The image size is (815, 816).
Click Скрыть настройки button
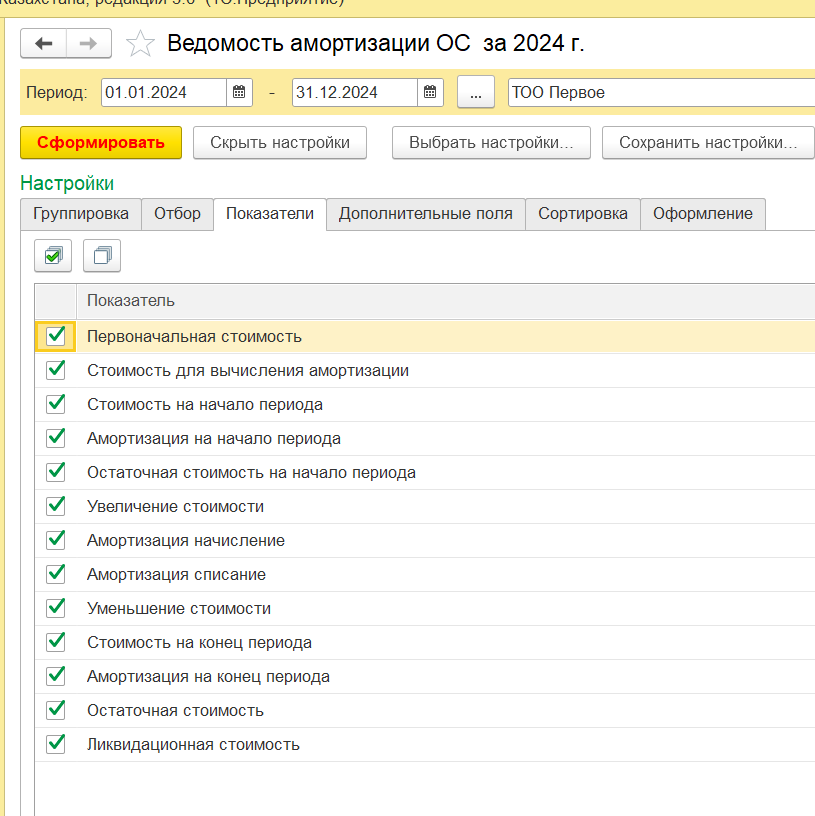(279, 143)
